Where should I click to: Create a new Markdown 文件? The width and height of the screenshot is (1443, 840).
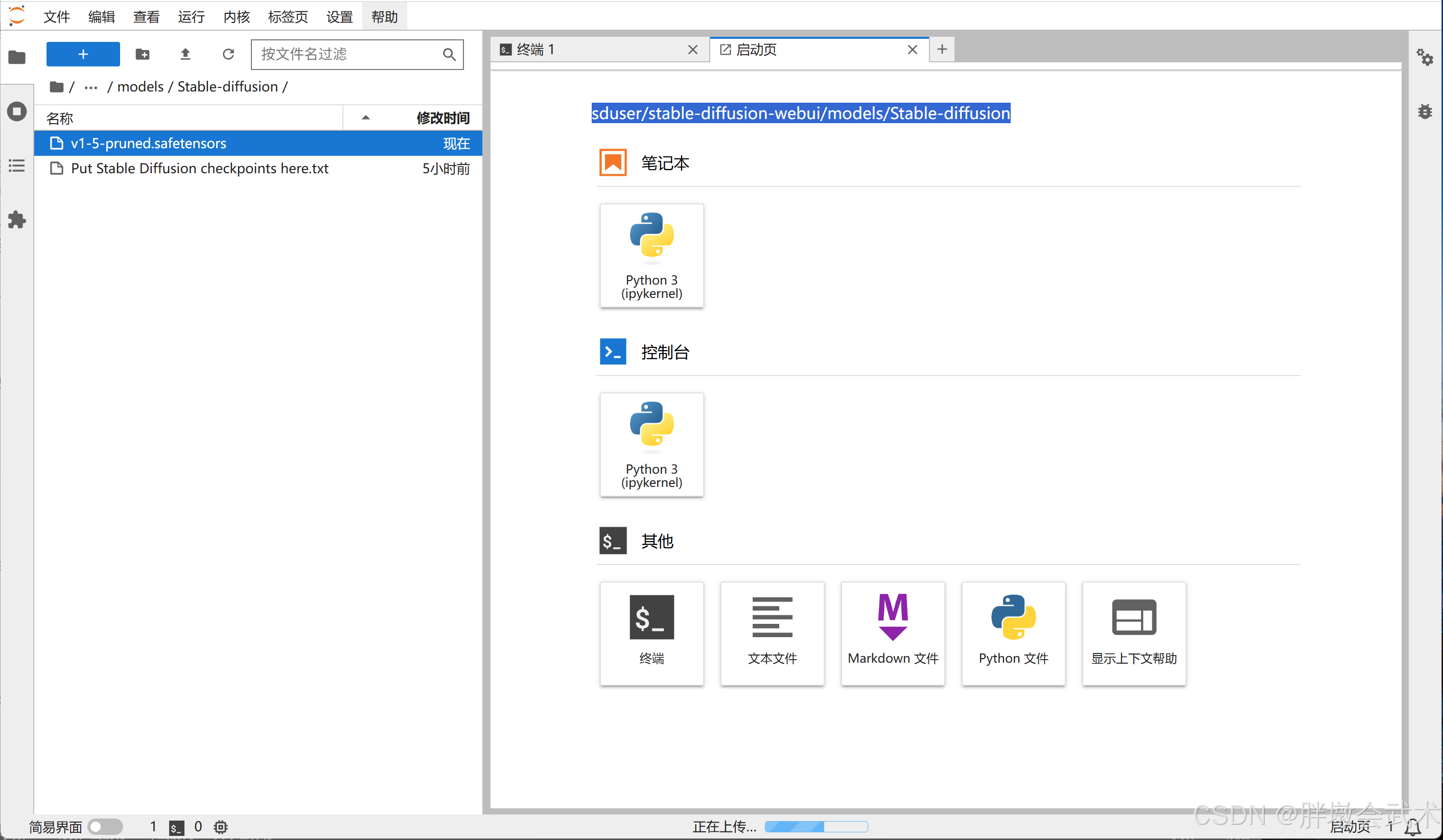click(x=892, y=633)
